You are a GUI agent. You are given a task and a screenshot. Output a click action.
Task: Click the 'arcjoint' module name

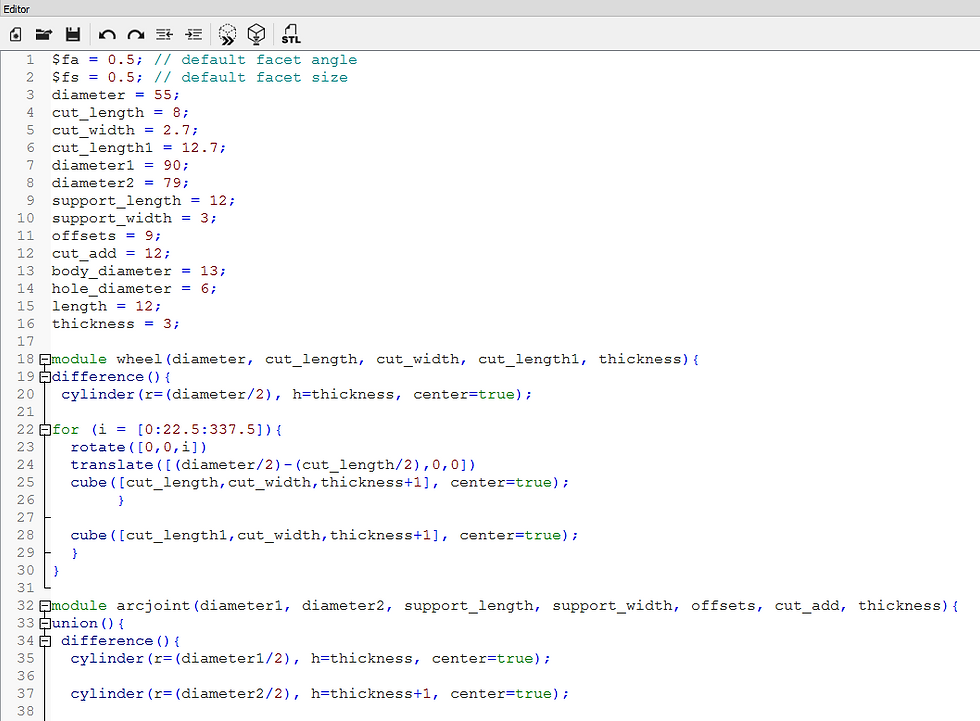pos(153,606)
